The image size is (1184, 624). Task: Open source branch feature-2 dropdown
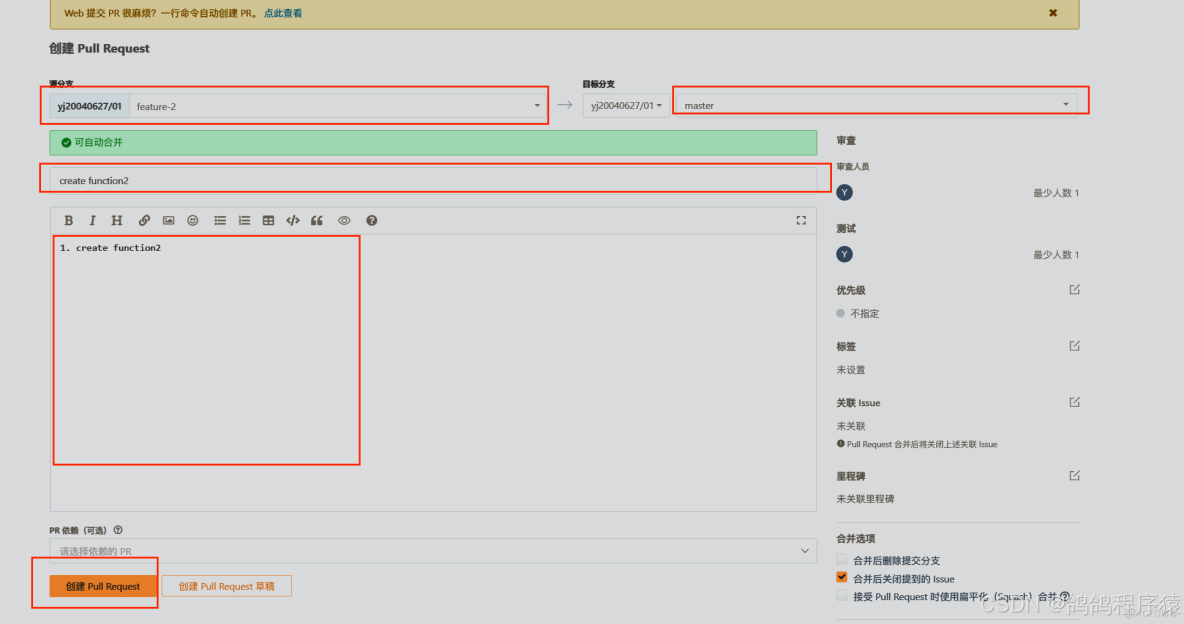(x=338, y=106)
